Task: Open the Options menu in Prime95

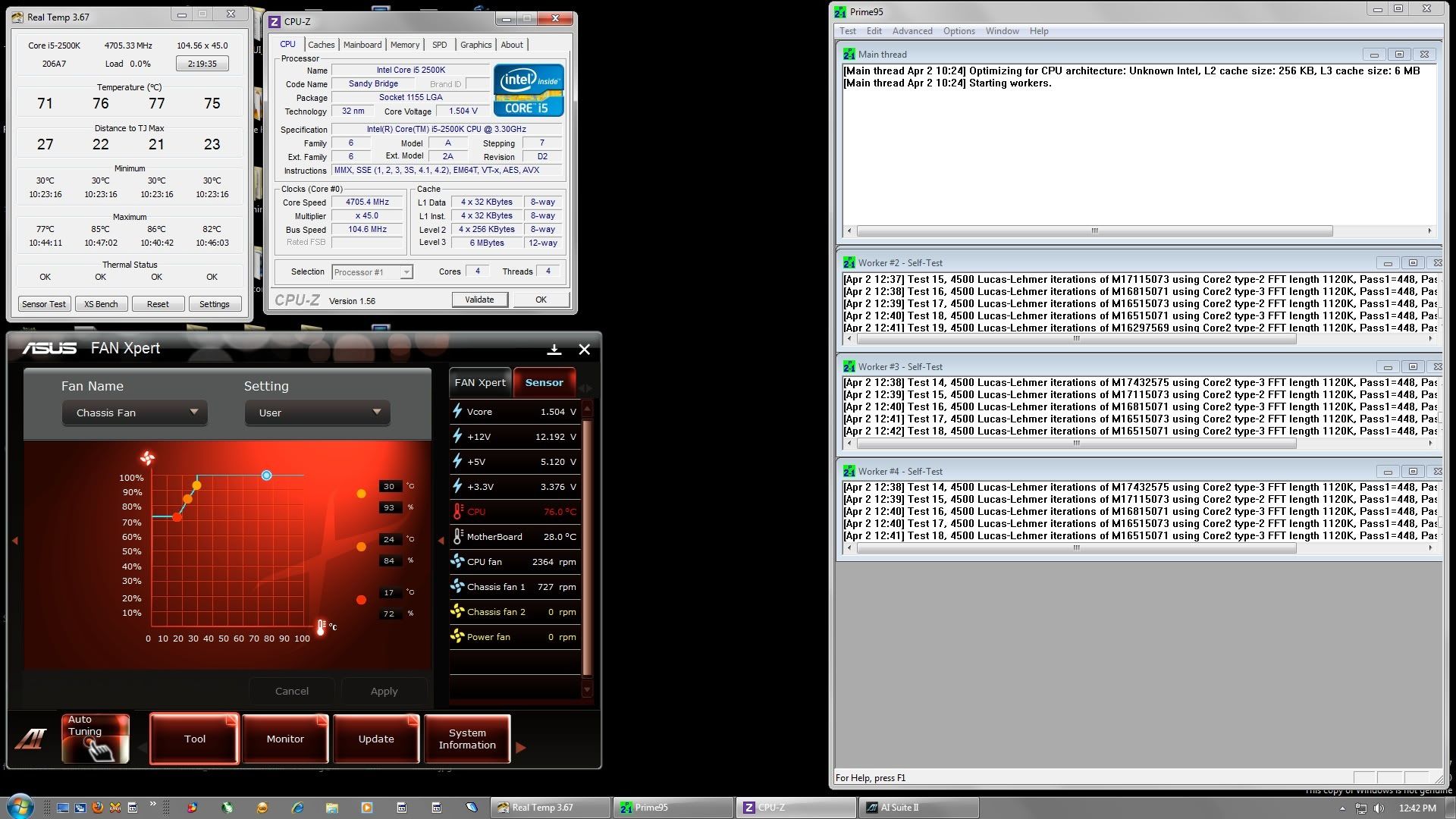Action: (x=959, y=31)
